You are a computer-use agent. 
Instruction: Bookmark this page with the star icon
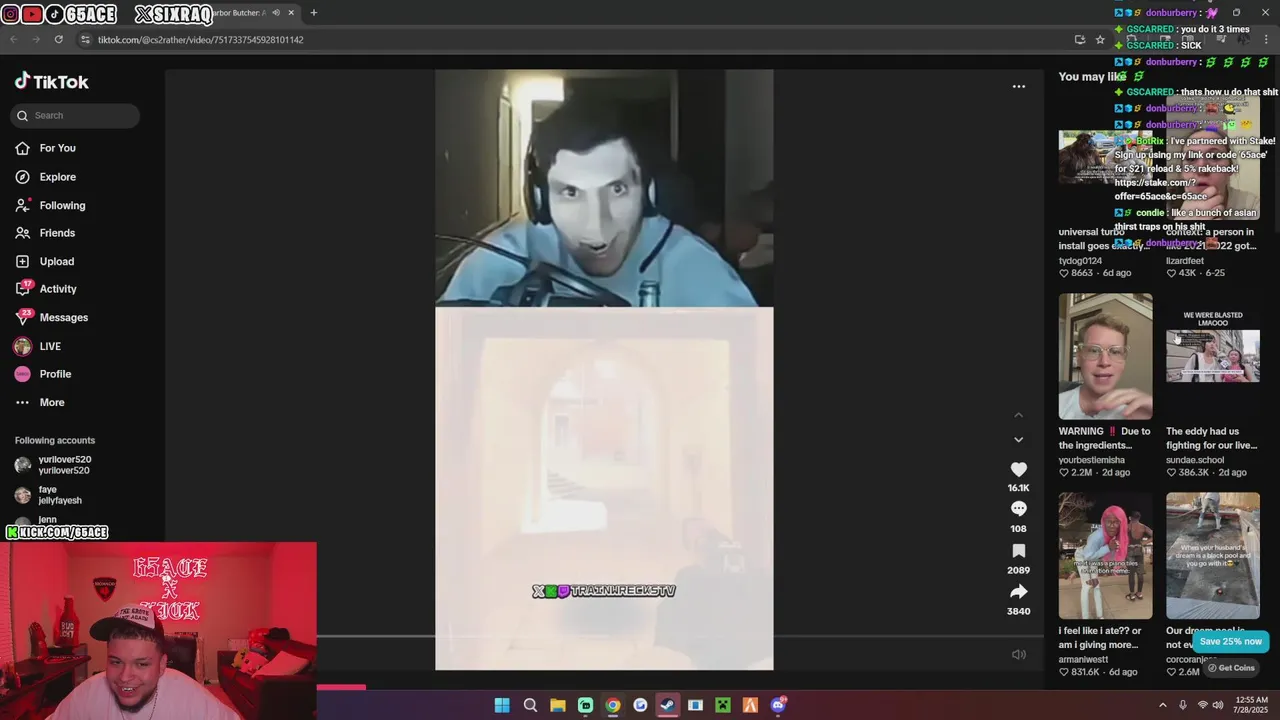coord(1100,40)
